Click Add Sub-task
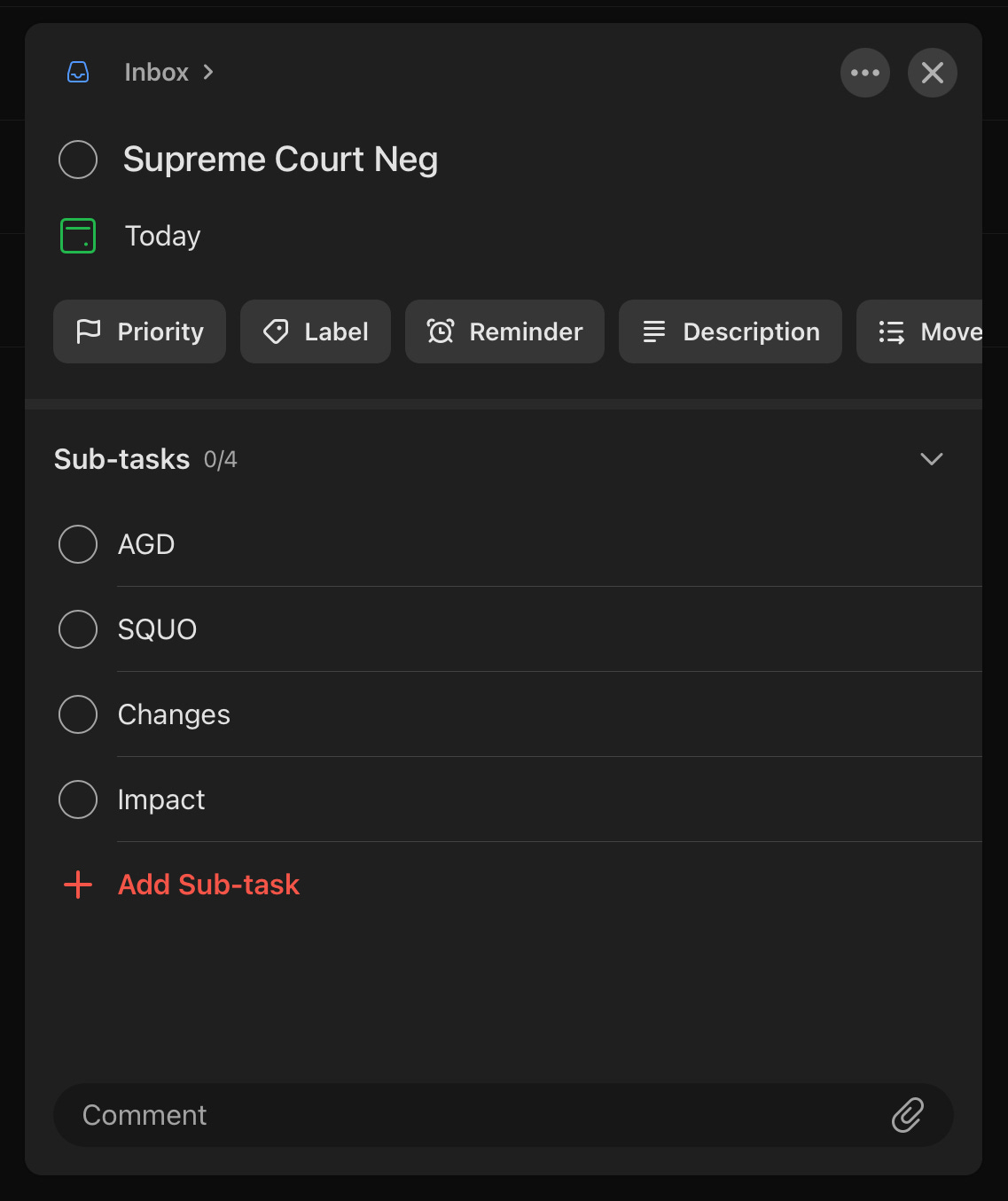This screenshot has height=1201, width=1008. [208, 884]
